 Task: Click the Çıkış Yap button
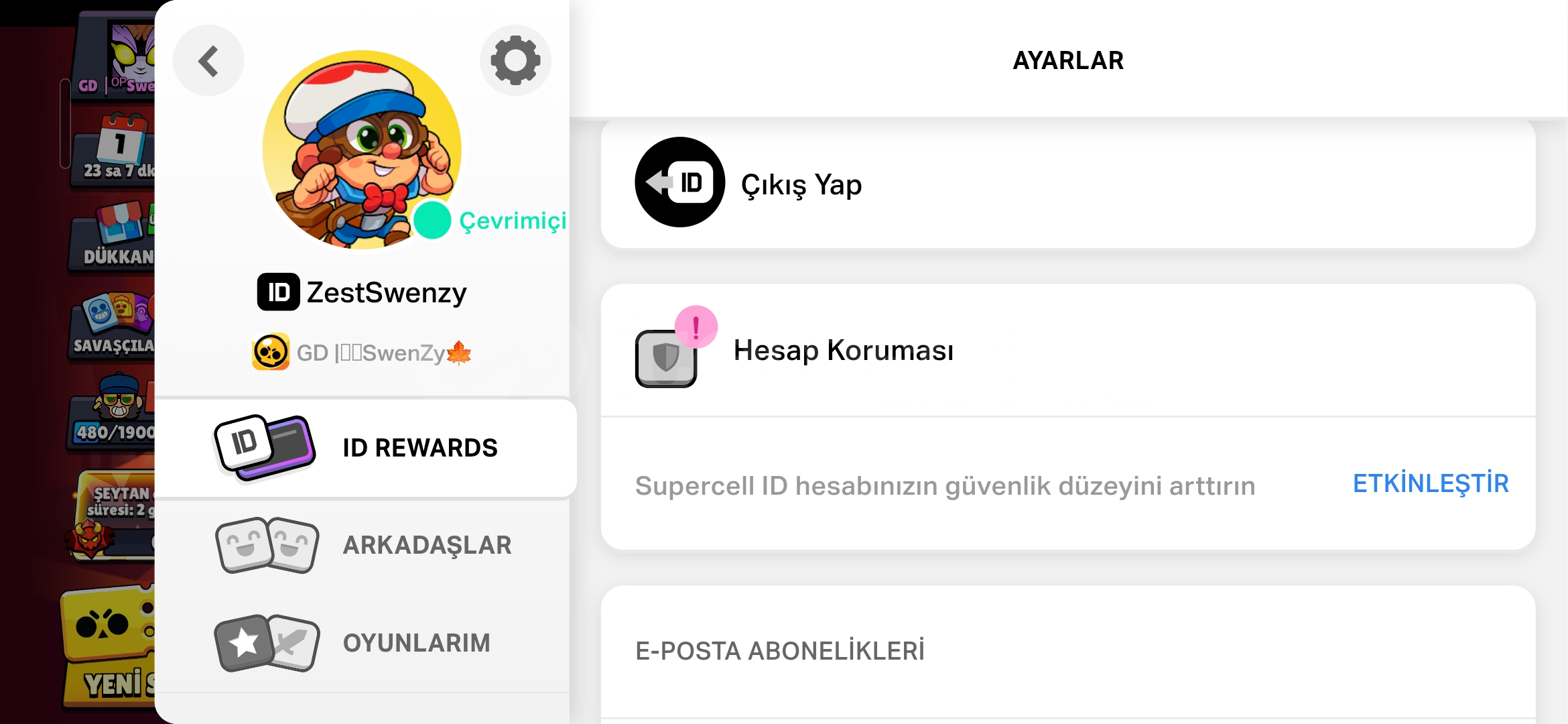click(1068, 184)
